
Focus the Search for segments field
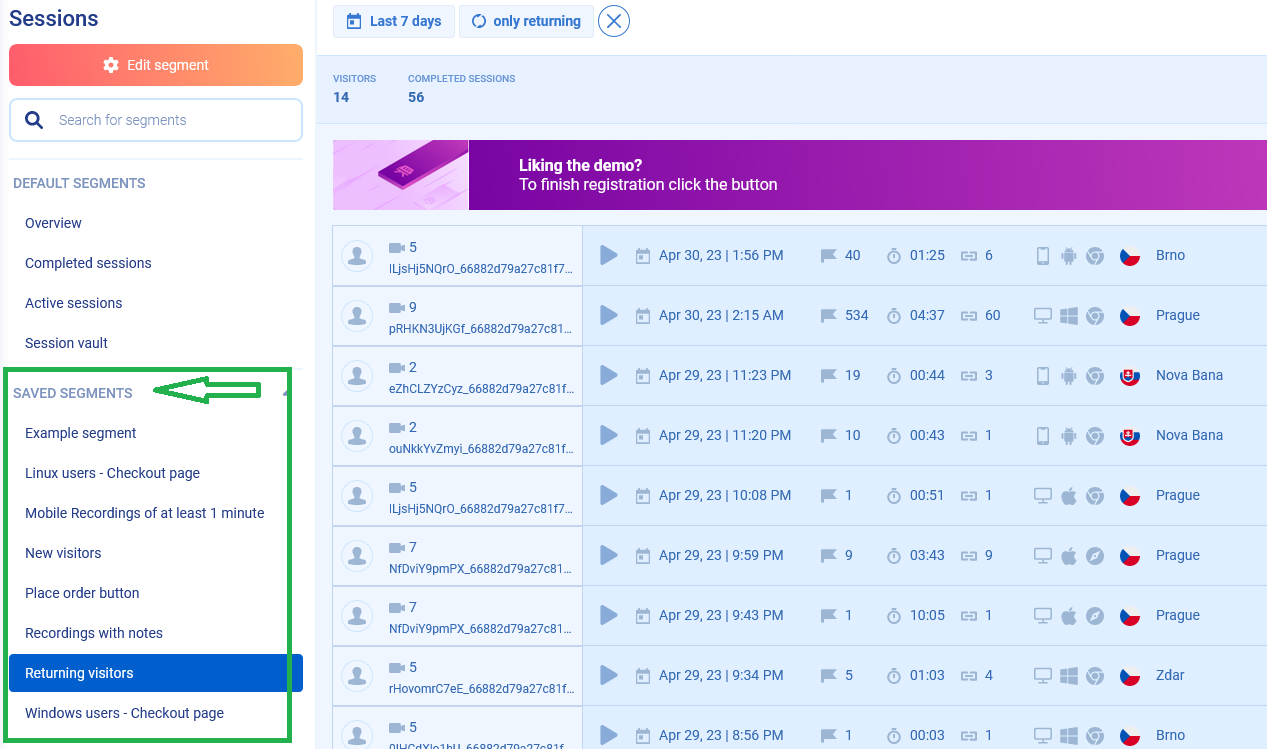(156, 120)
